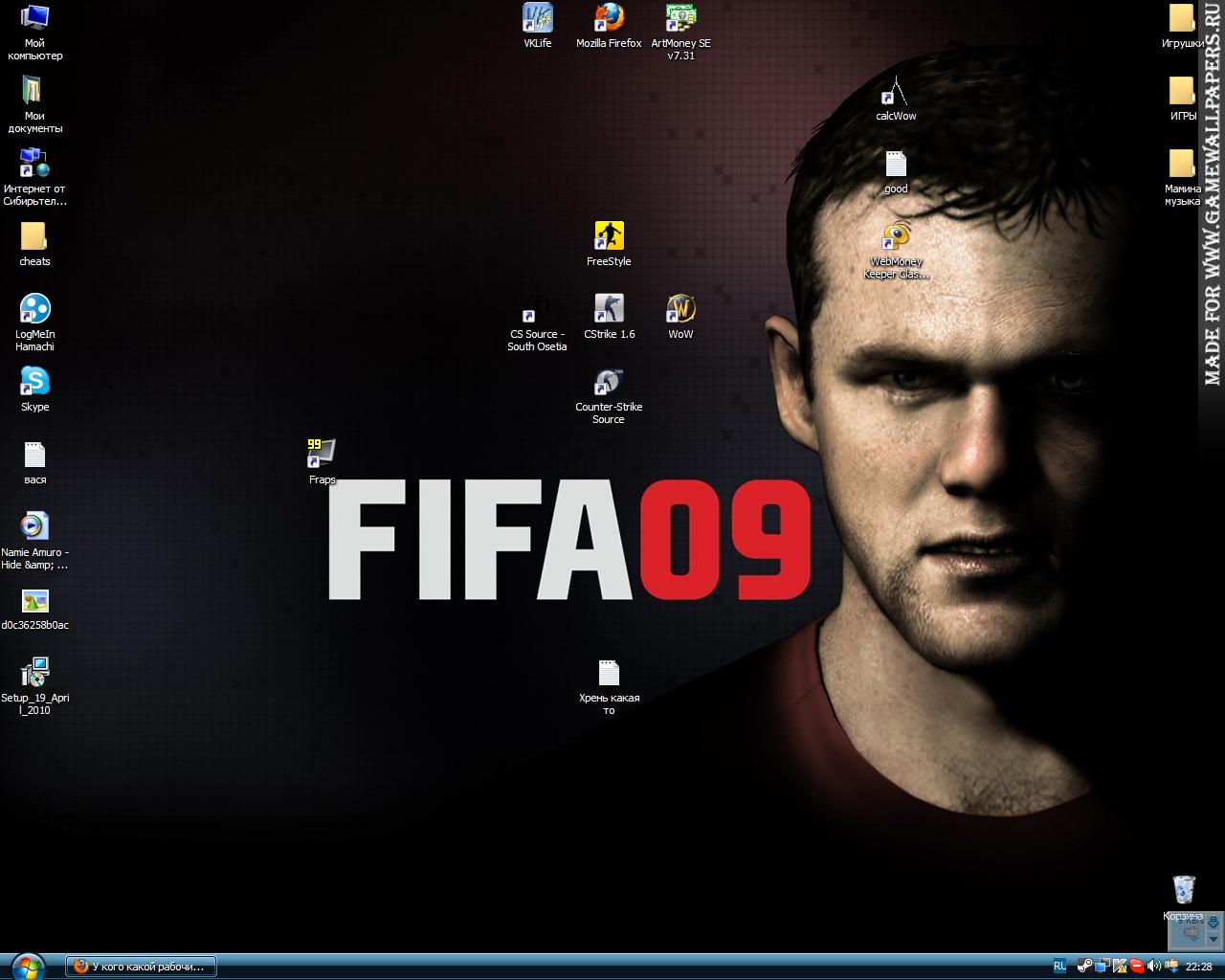This screenshot has width=1225, height=980.
Task: Open the Корзина recycle bin
Action: click(1184, 891)
